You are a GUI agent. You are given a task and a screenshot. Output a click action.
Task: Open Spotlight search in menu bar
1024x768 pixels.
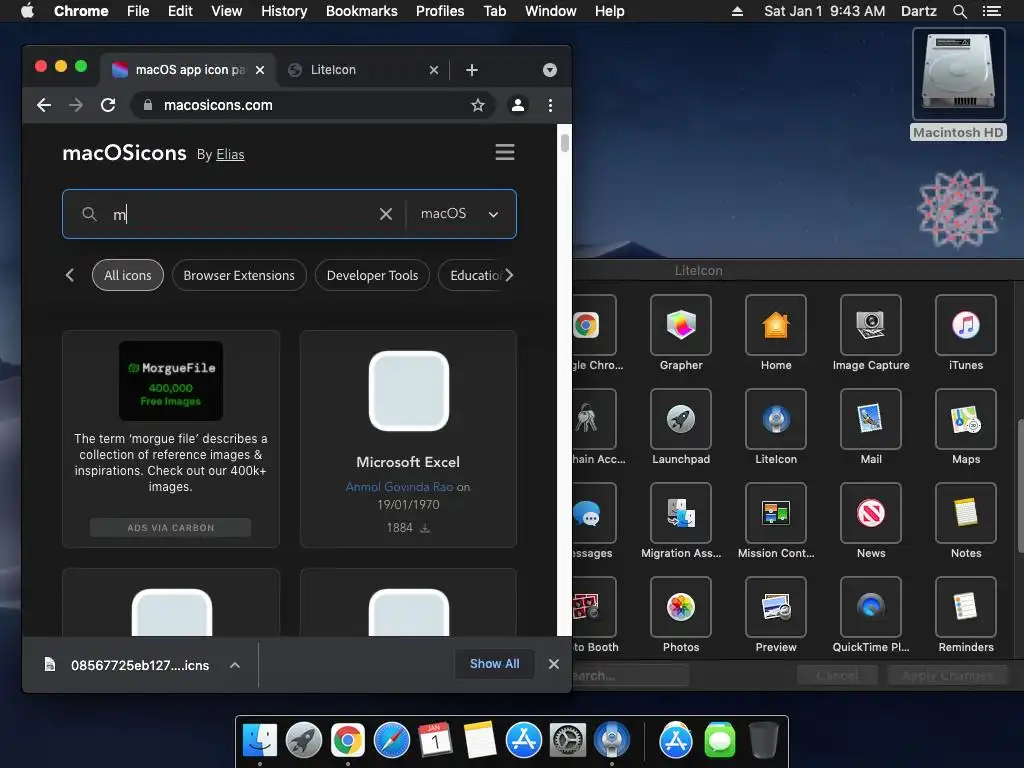click(959, 11)
